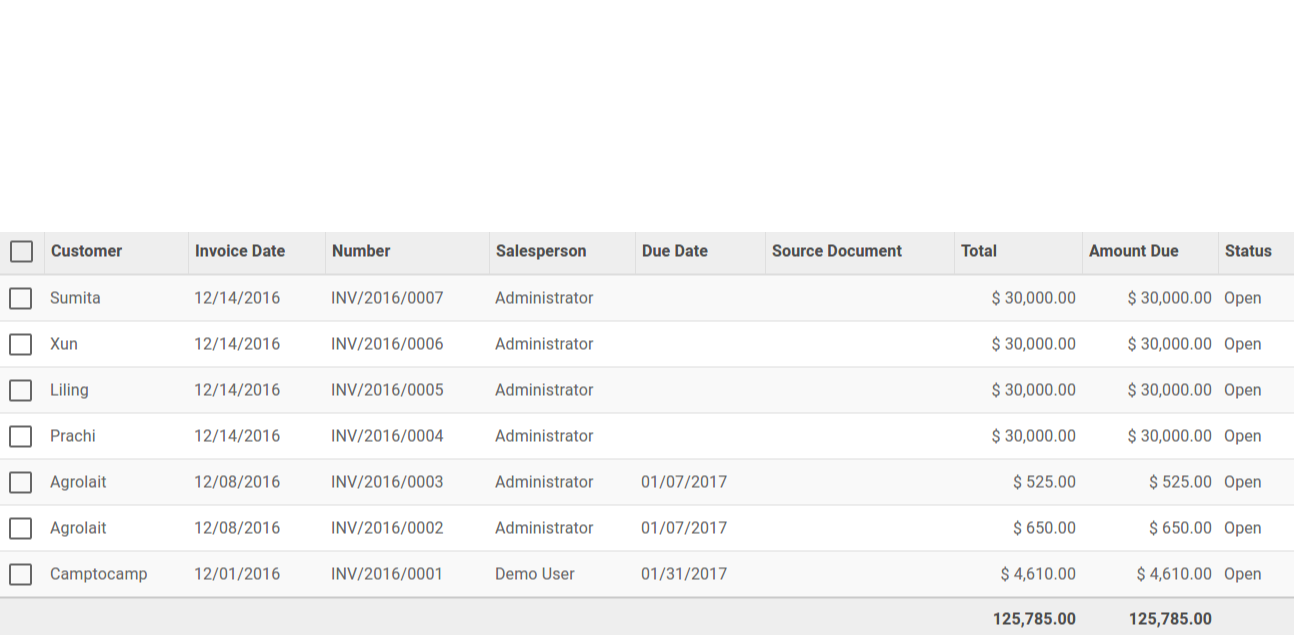Sort by the Invoice Date column header
The height and width of the screenshot is (635, 1294).
pyautogui.click(x=240, y=251)
